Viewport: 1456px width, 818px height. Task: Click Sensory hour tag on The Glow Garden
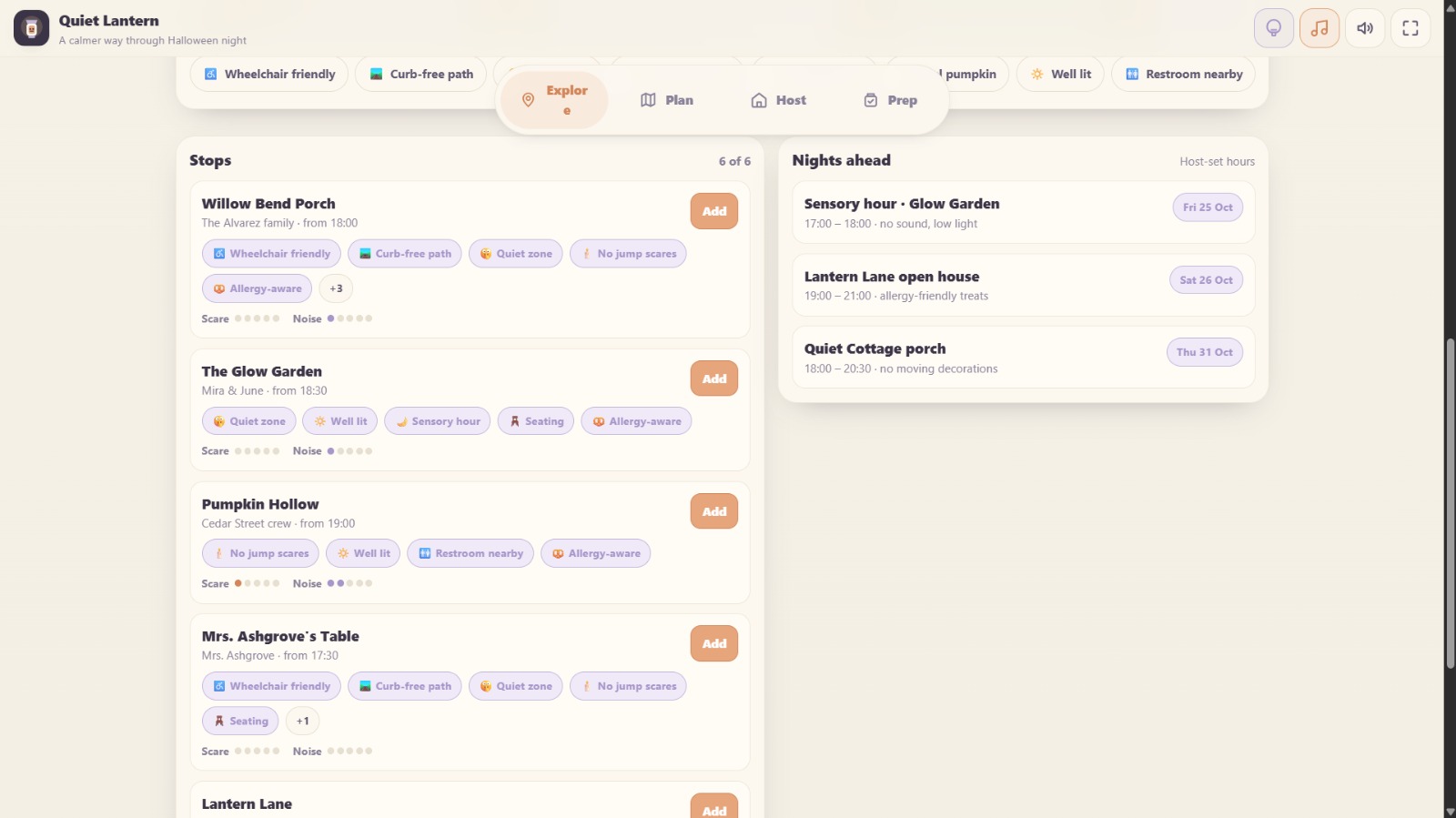437,421
